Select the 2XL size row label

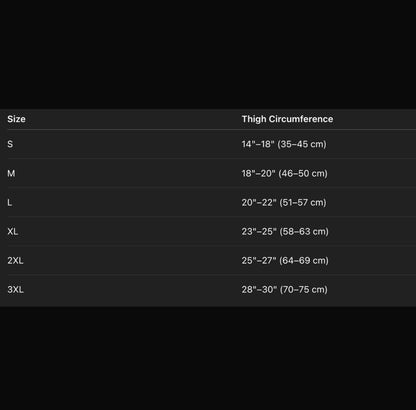pyautogui.click(x=15, y=260)
